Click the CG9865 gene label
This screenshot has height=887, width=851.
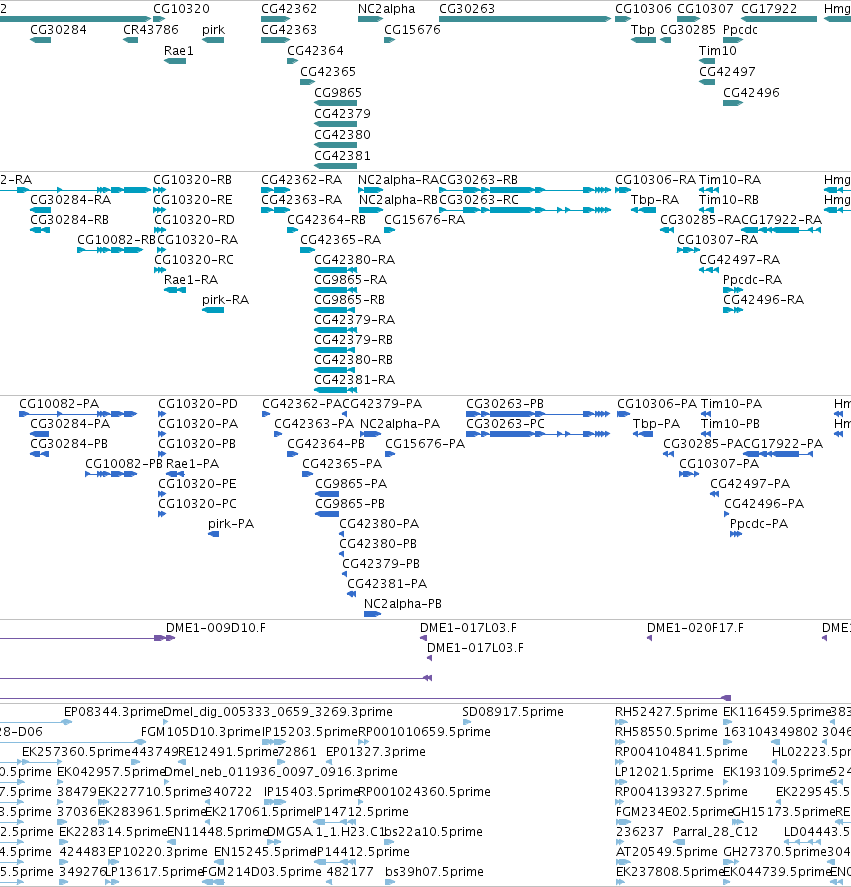click(338, 93)
